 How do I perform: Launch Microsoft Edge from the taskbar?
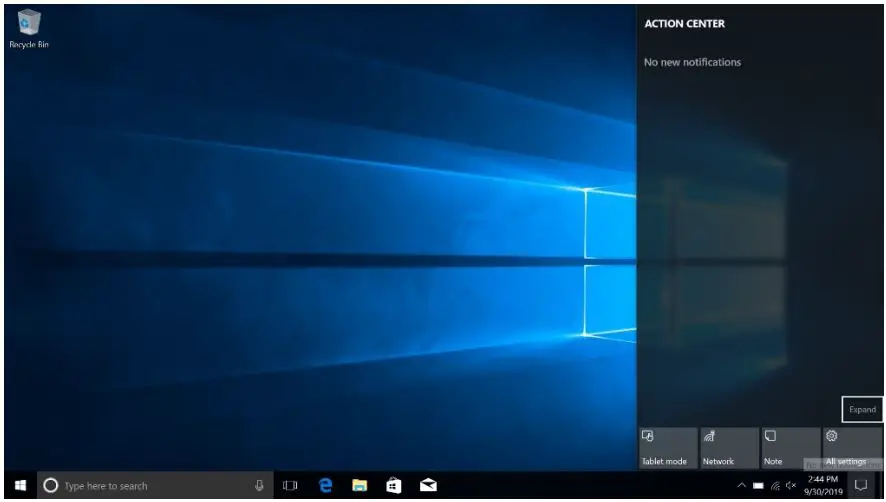pos(325,485)
